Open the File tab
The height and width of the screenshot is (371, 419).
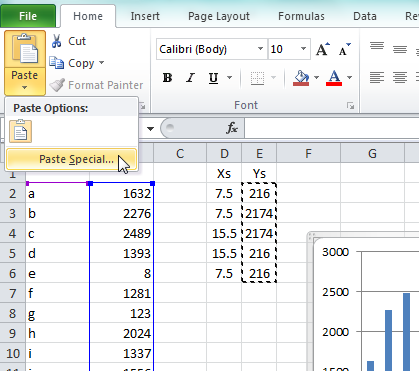[x=28, y=16]
